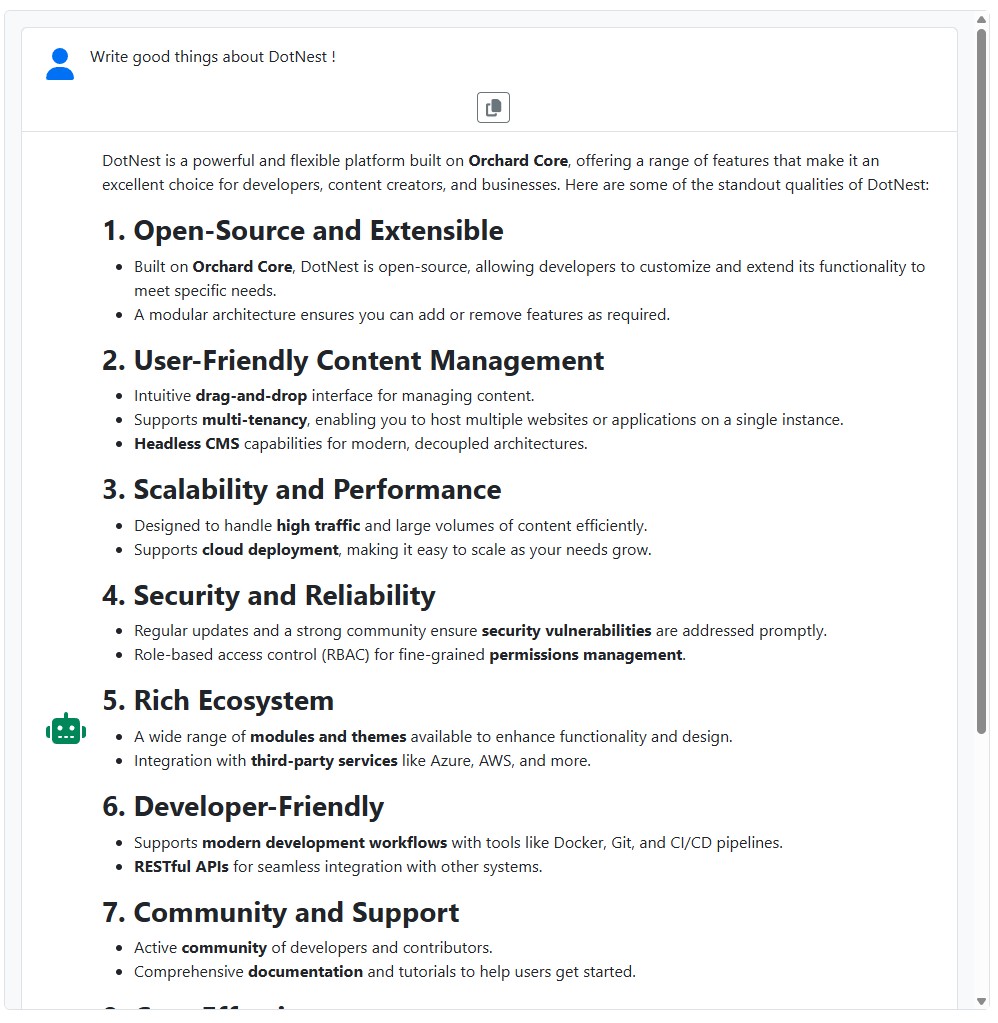Click the bold text Headless CMS
Viewport: 998px width, 1023px height.
click(186, 443)
